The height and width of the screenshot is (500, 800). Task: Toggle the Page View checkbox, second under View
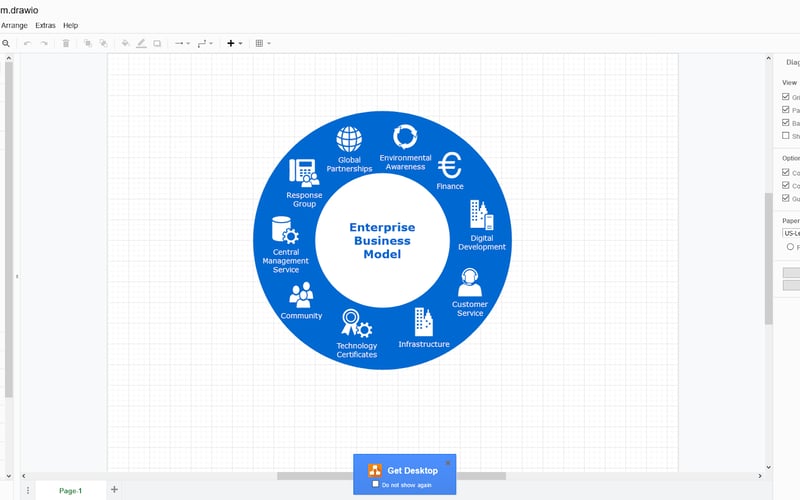[786, 110]
